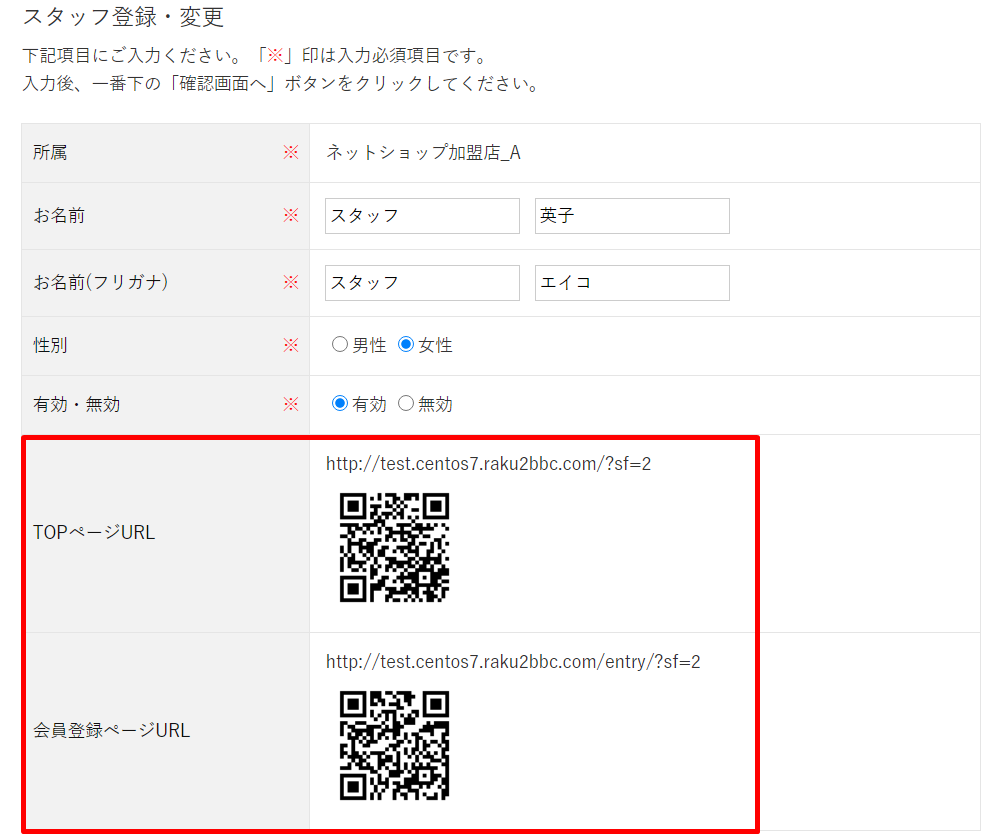Click the furigana field containing エイコ
The image size is (1004, 840).
(x=632, y=283)
